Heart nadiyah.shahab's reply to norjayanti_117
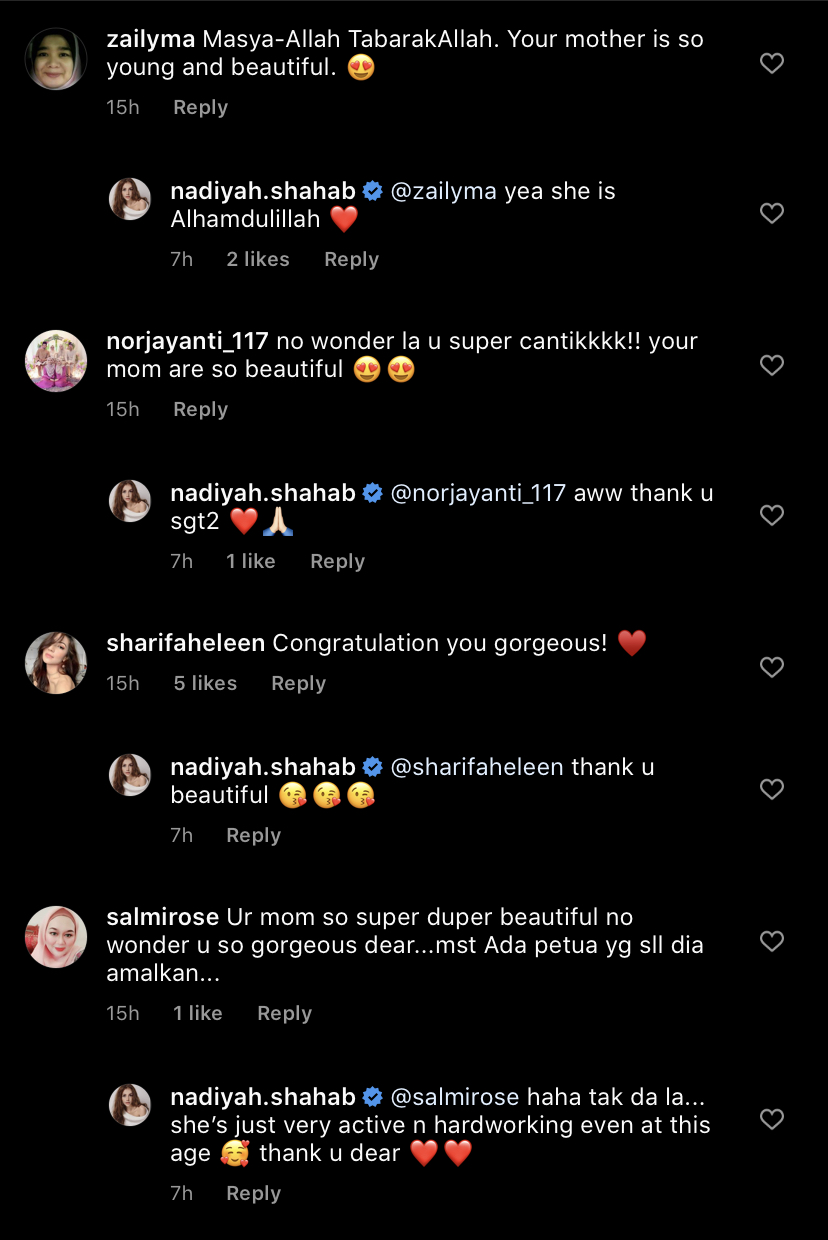 [x=771, y=515]
